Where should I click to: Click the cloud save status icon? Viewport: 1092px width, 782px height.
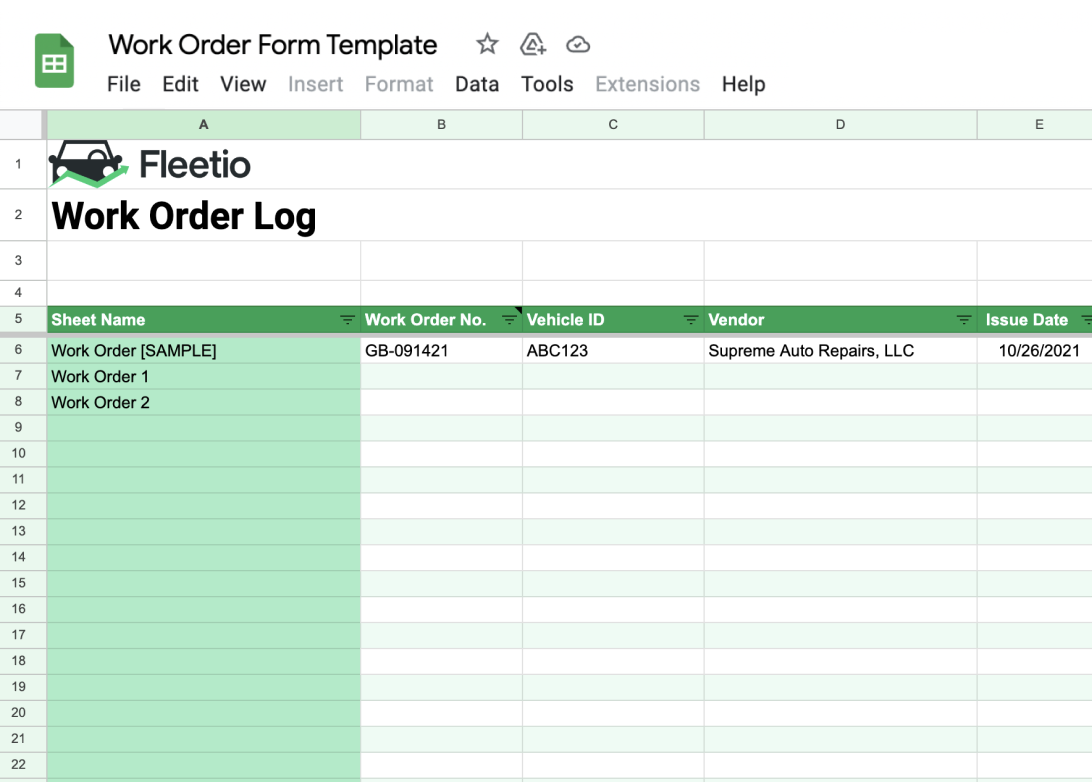[578, 45]
